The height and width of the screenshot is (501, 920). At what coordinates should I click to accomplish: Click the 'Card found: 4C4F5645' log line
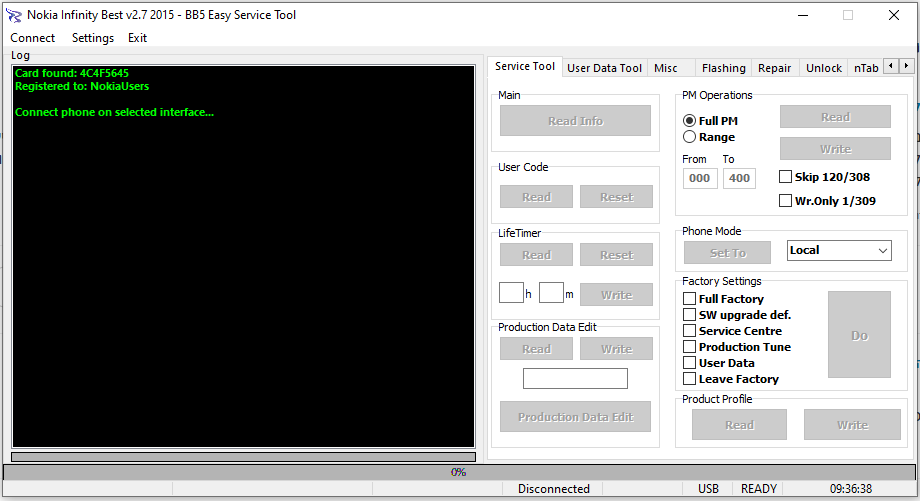click(72, 73)
